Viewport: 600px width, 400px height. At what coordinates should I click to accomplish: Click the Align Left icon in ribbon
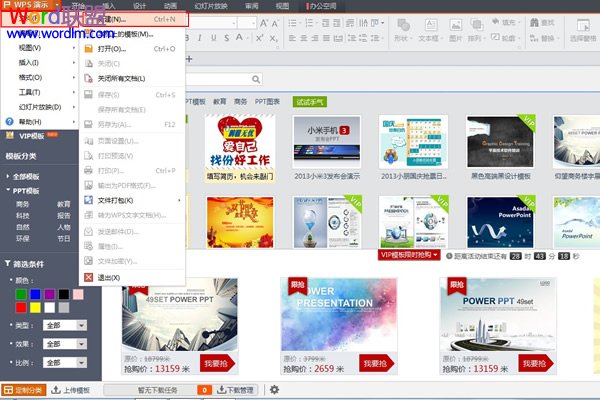pos(292,38)
